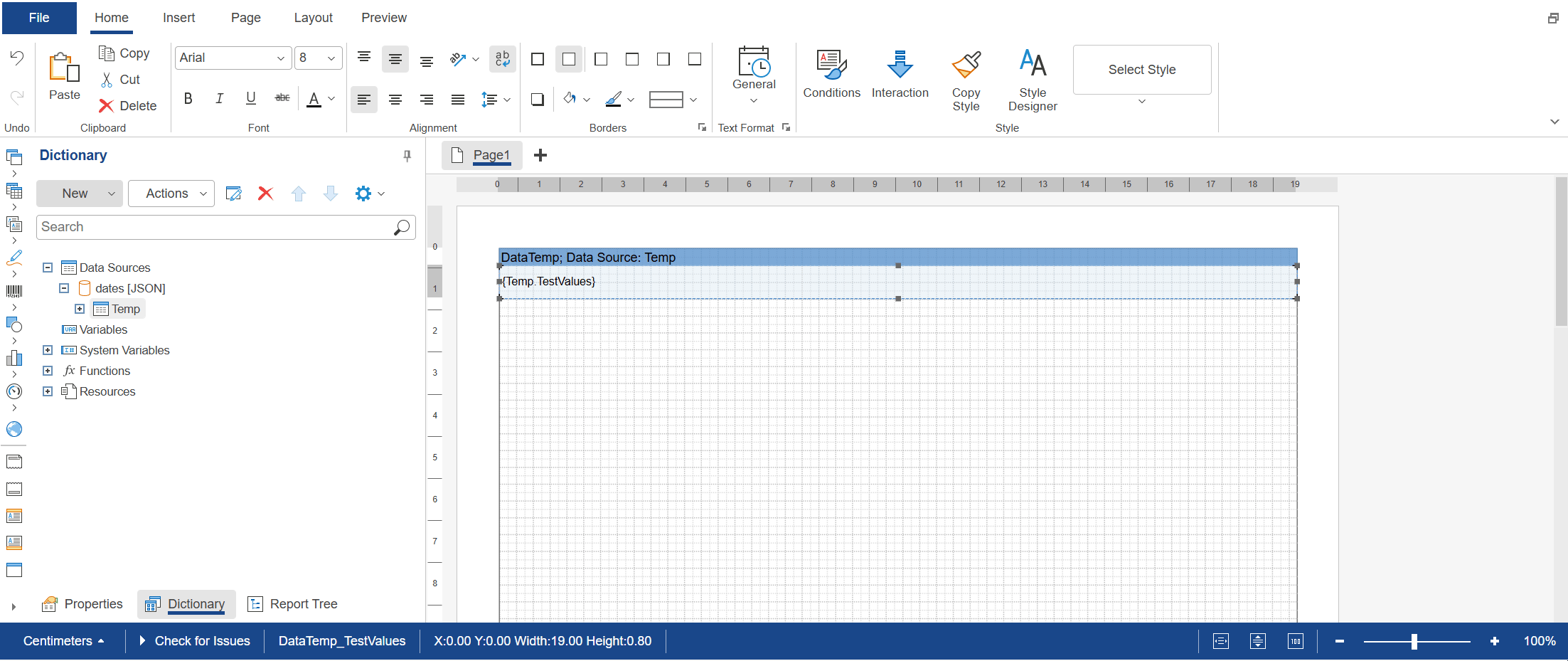1568x661 pixels.
Task: Switch to the Layout tab
Action: click(314, 18)
